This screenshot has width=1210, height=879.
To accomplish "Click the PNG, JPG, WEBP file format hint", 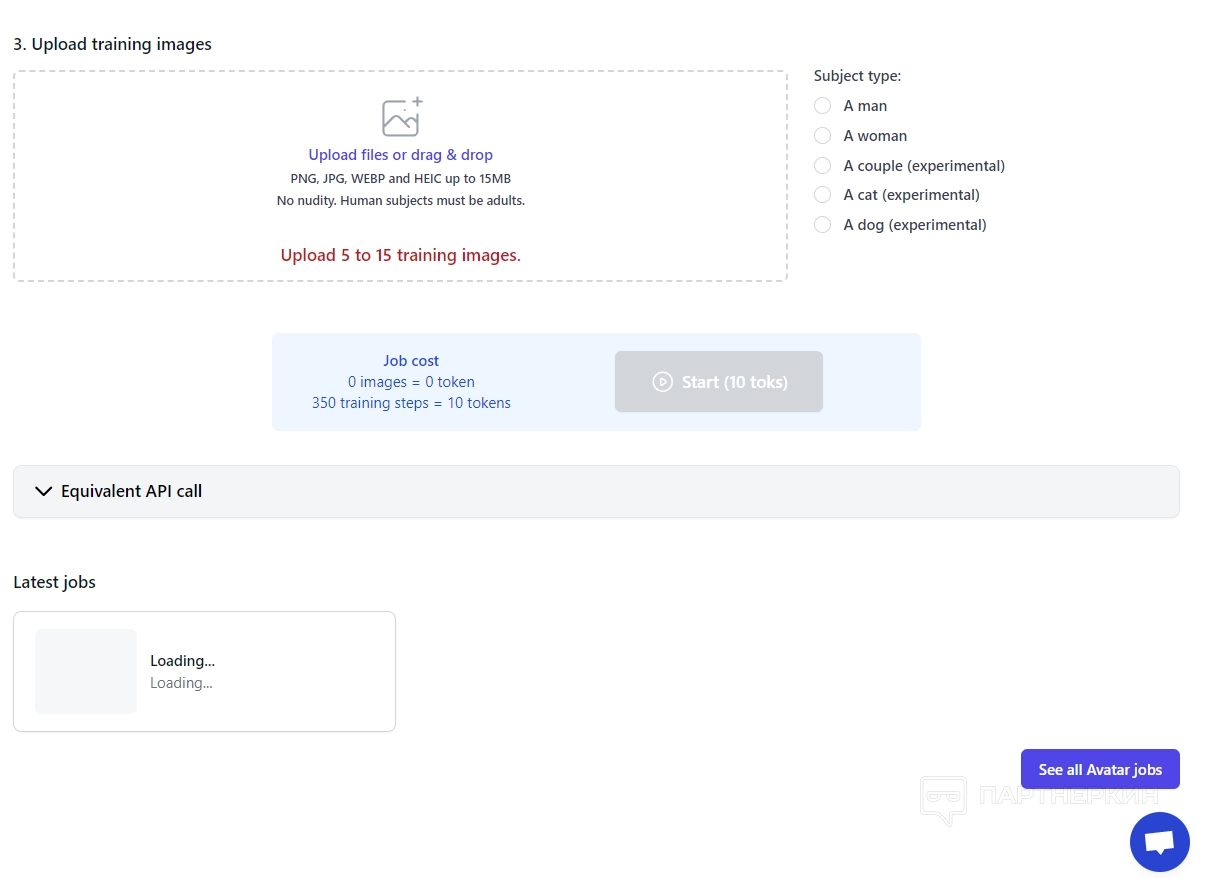I will coord(400,179).
